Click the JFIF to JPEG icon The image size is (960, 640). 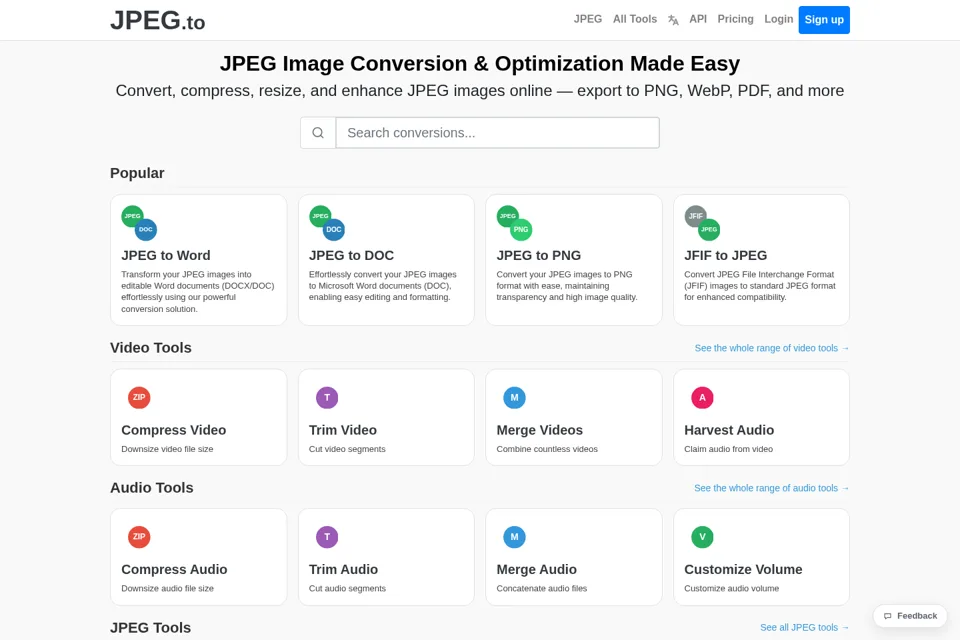(702, 223)
